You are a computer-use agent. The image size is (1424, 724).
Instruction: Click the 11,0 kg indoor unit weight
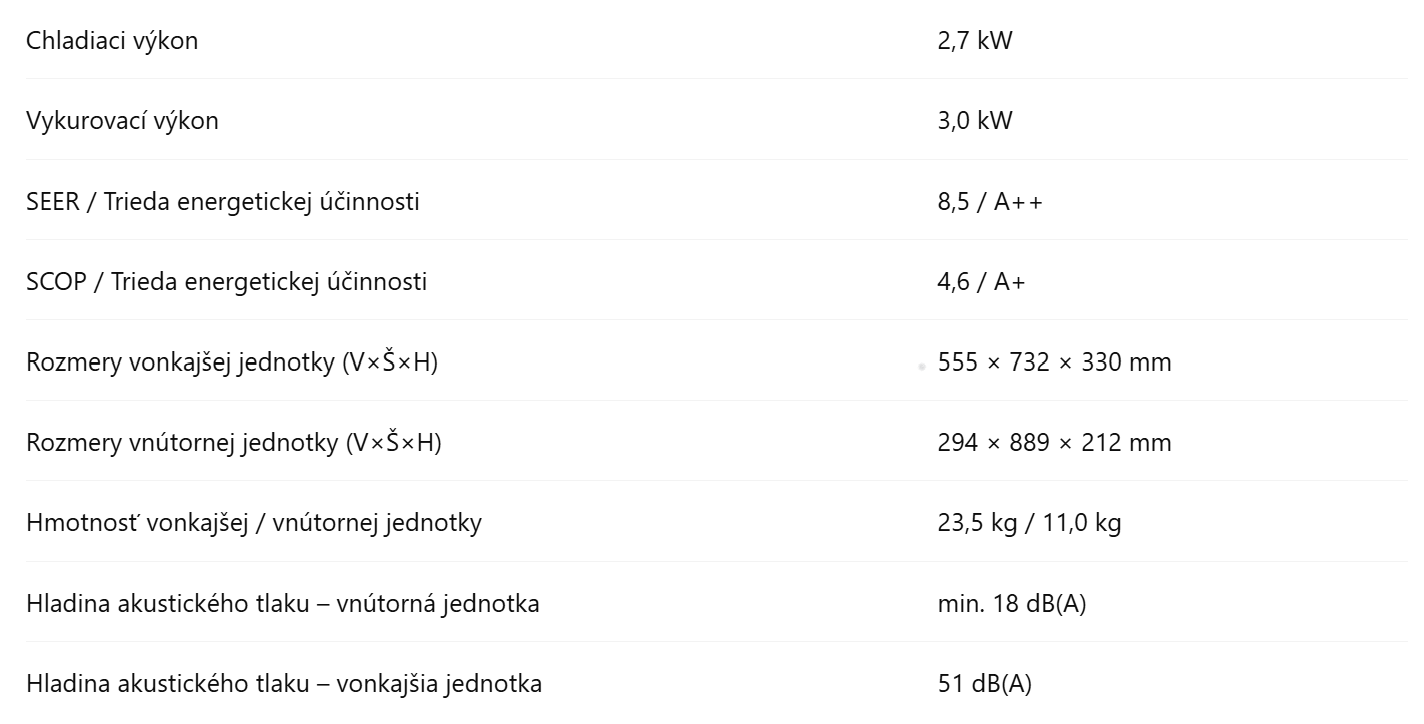click(1084, 523)
